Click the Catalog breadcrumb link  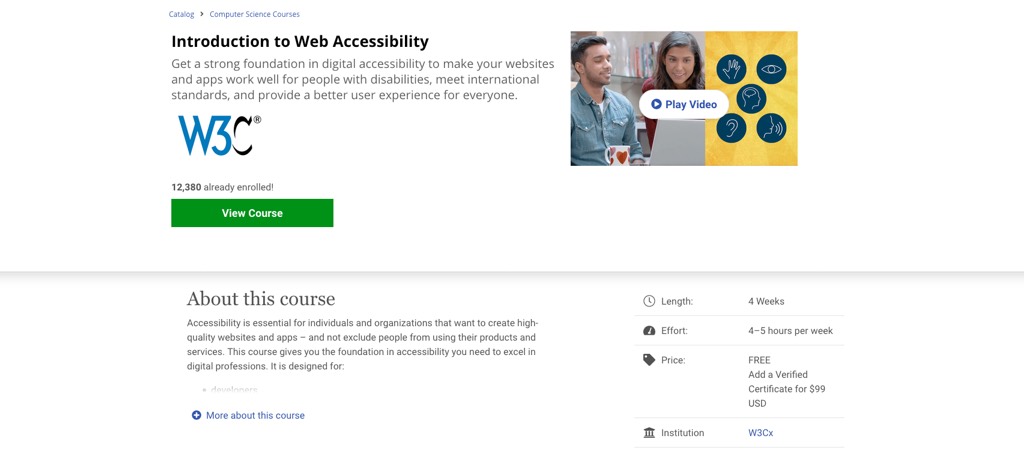click(x=181, y=15)
